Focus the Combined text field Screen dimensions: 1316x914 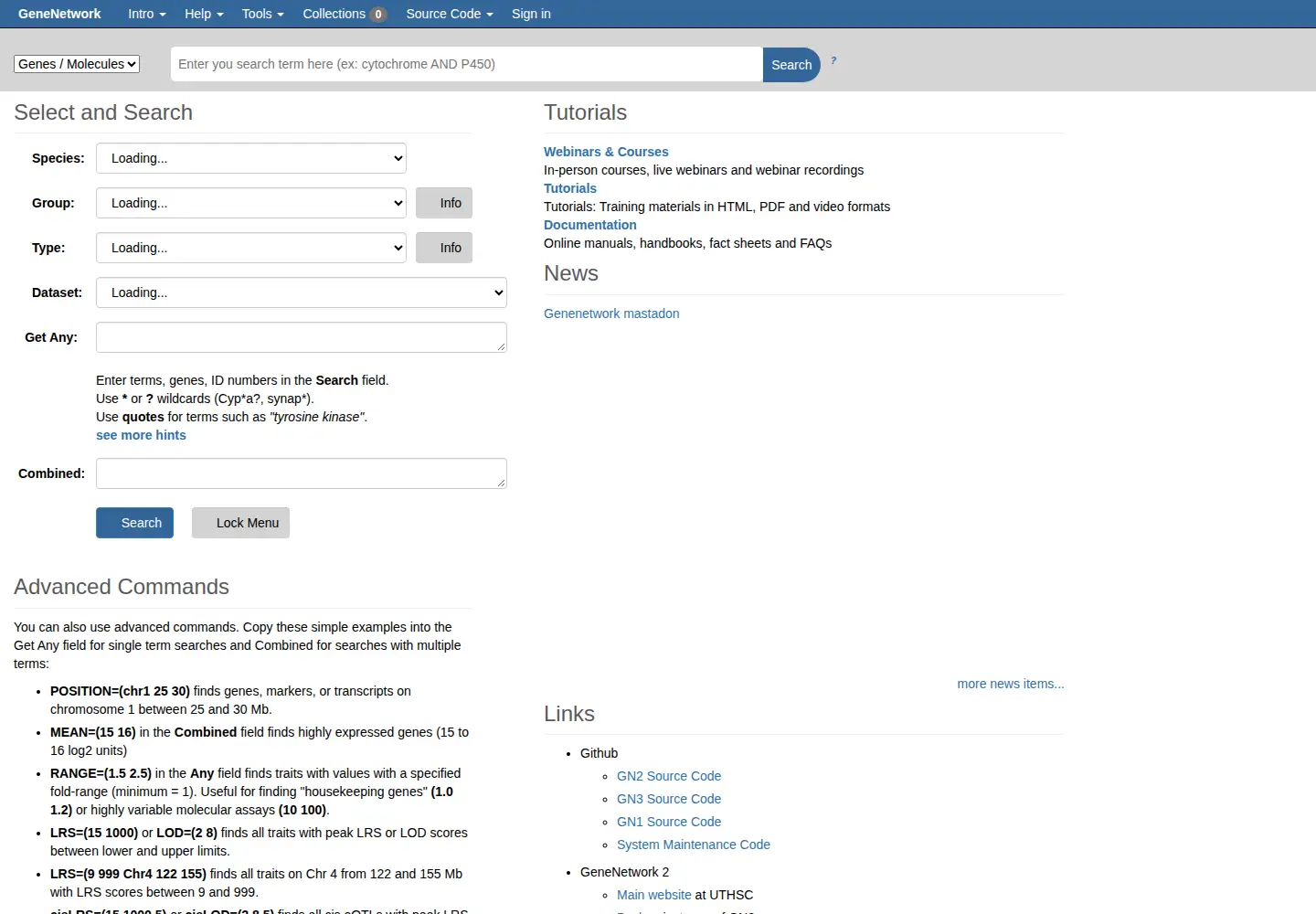(x=302, y=473)
